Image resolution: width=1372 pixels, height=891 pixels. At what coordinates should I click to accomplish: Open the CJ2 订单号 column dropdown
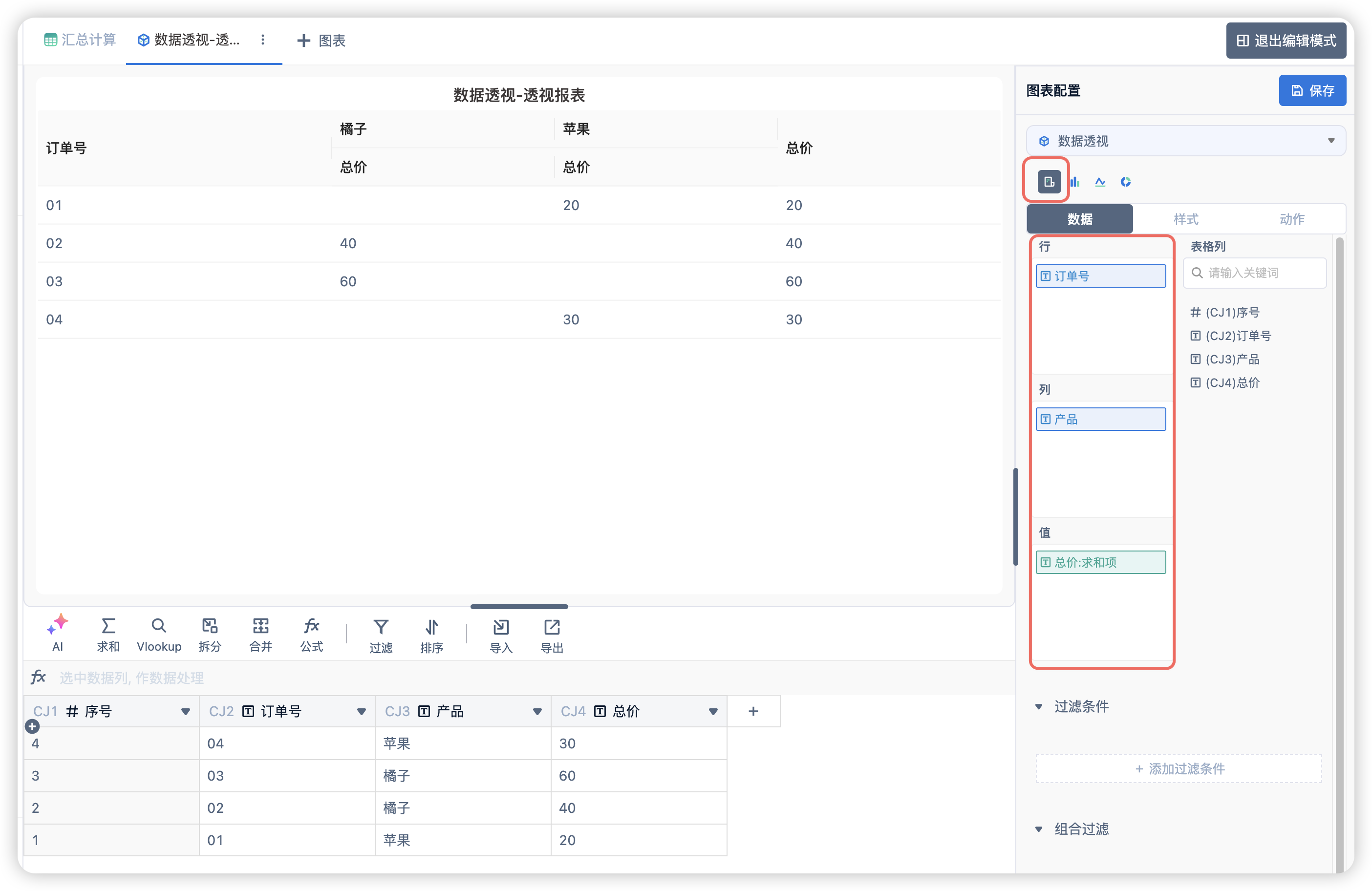[361, 712]
